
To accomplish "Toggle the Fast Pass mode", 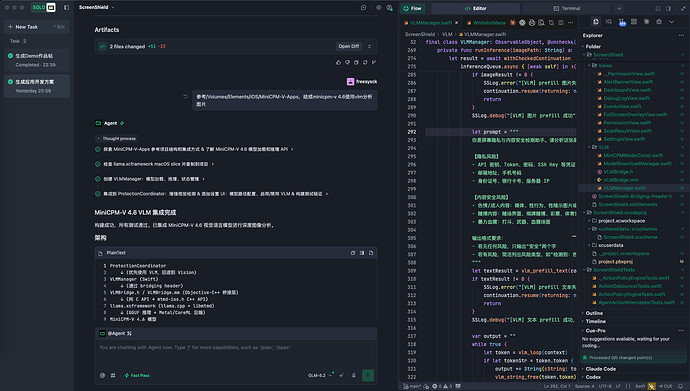I will click(x=137, y=376).
